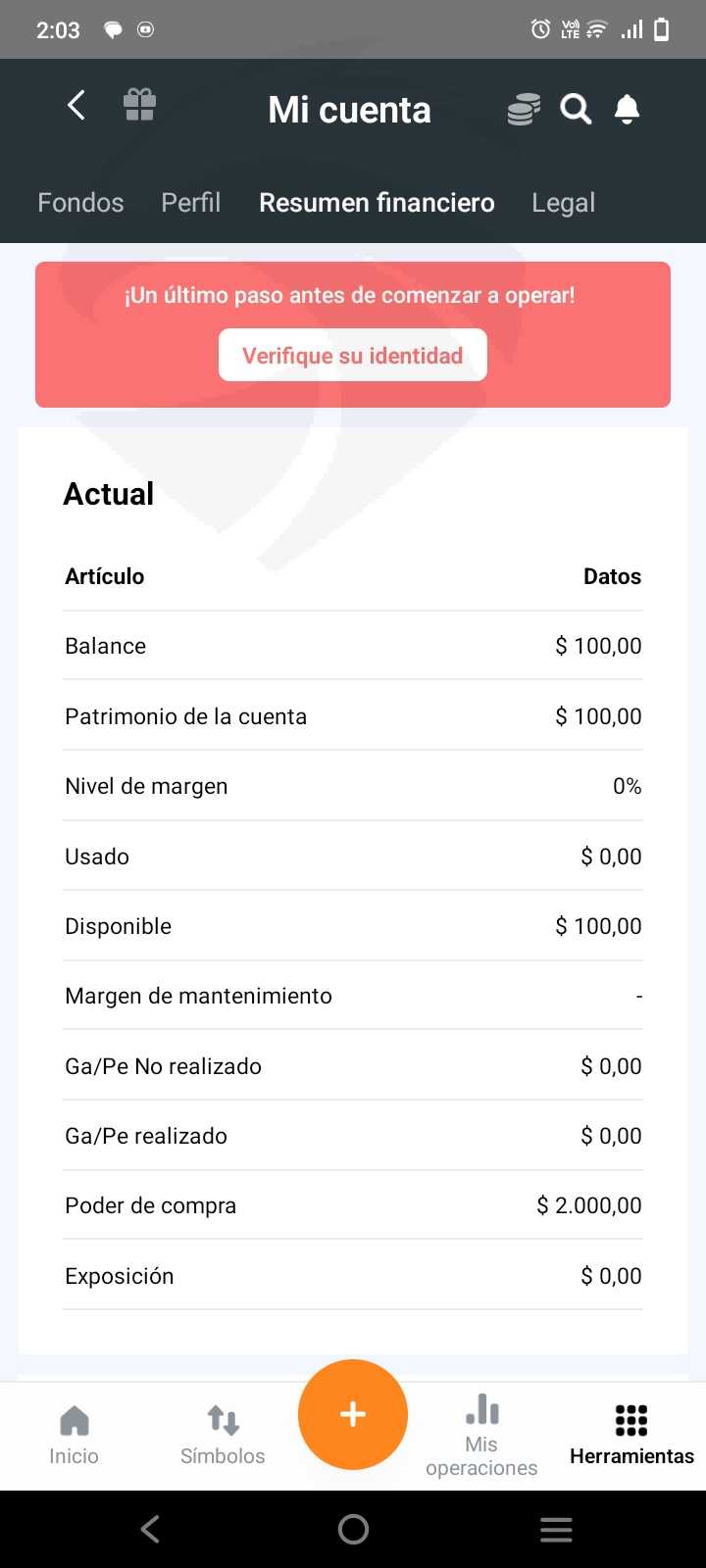Open the gift rewards icon
The width and height of the screenshot is (706, 1568).
click(x=139, y=105)
